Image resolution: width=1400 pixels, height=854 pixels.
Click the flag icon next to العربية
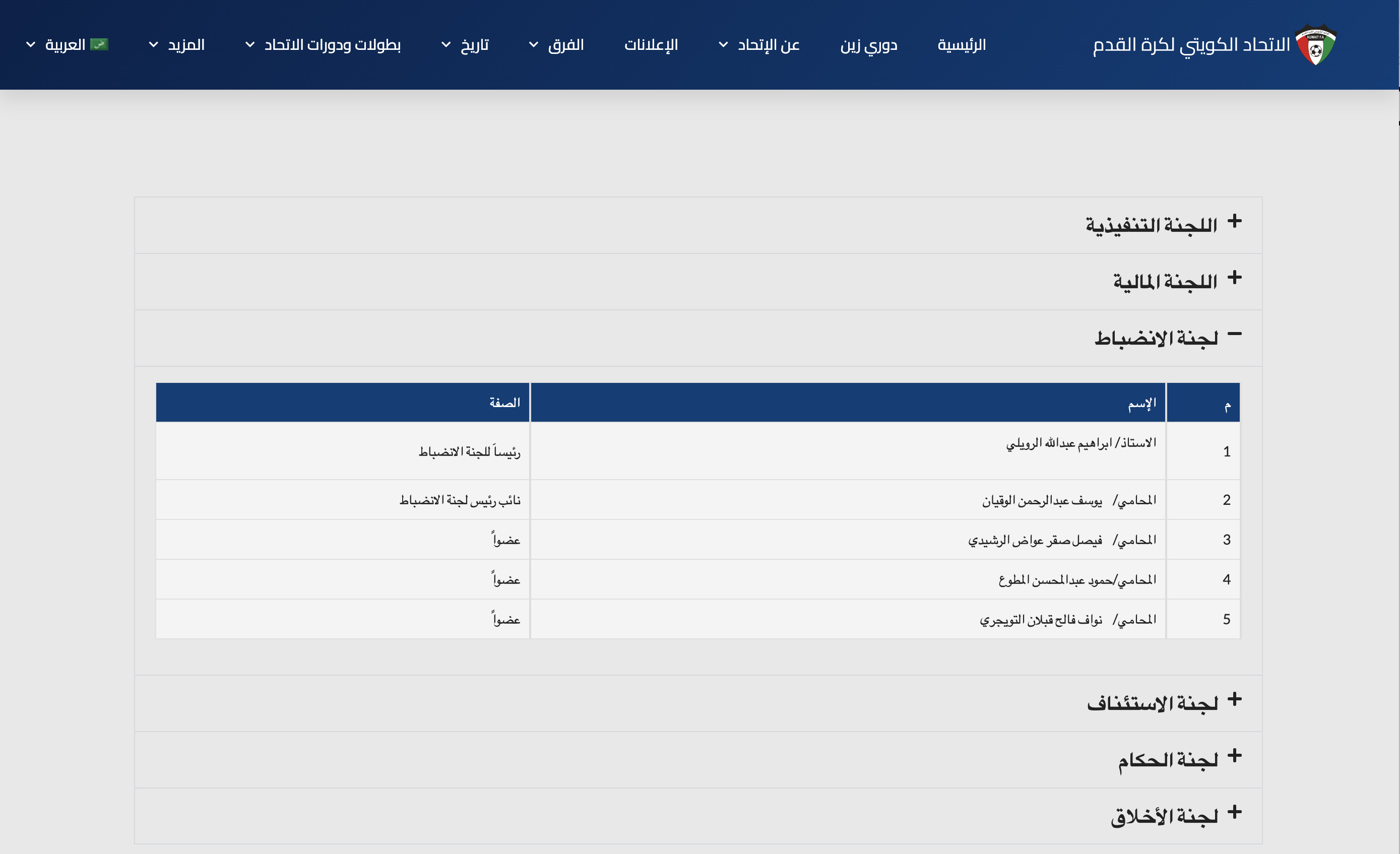pos(99,44)
